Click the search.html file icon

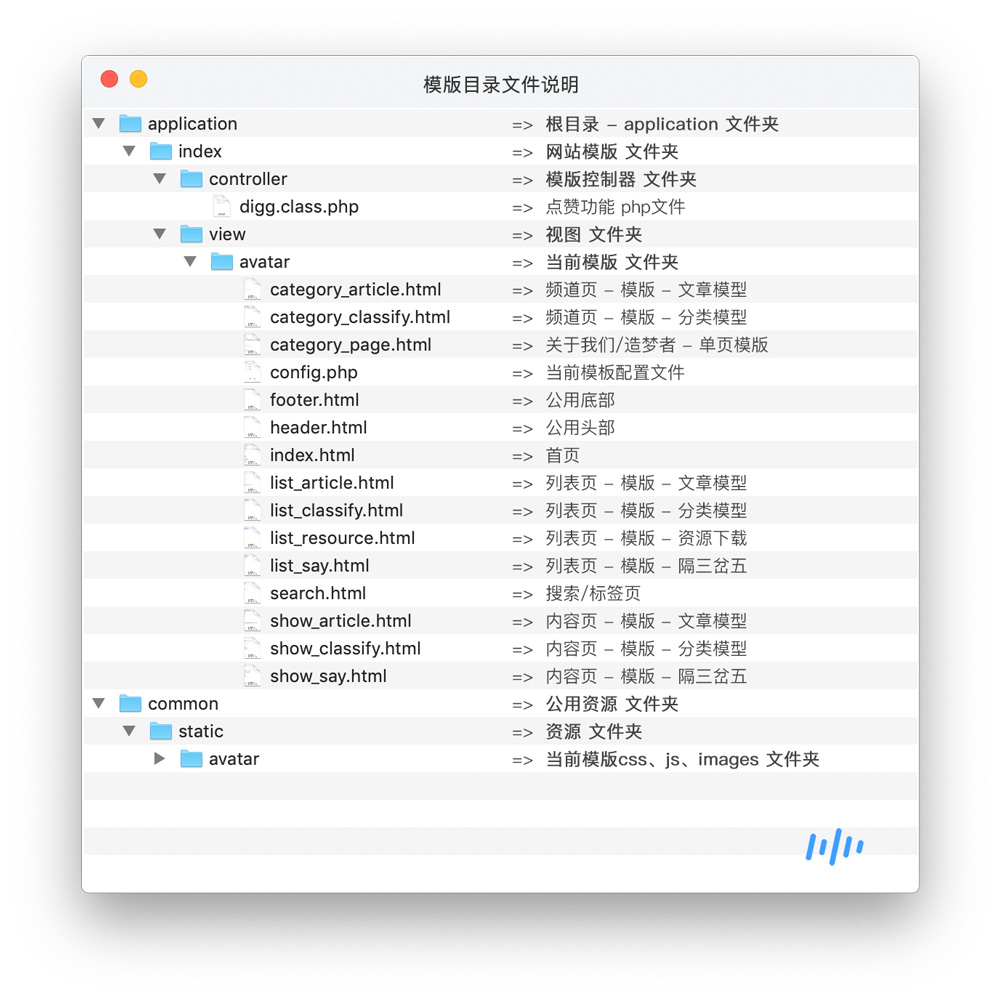(253, 593)
